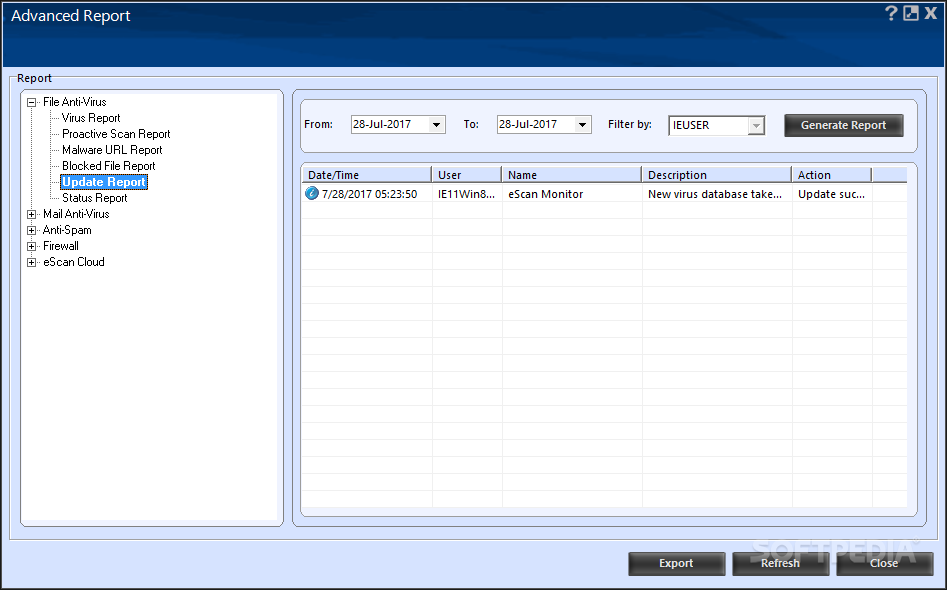Open the To date dropdown arrow
Screen dimensions: 947x590
tap(582, 125)
